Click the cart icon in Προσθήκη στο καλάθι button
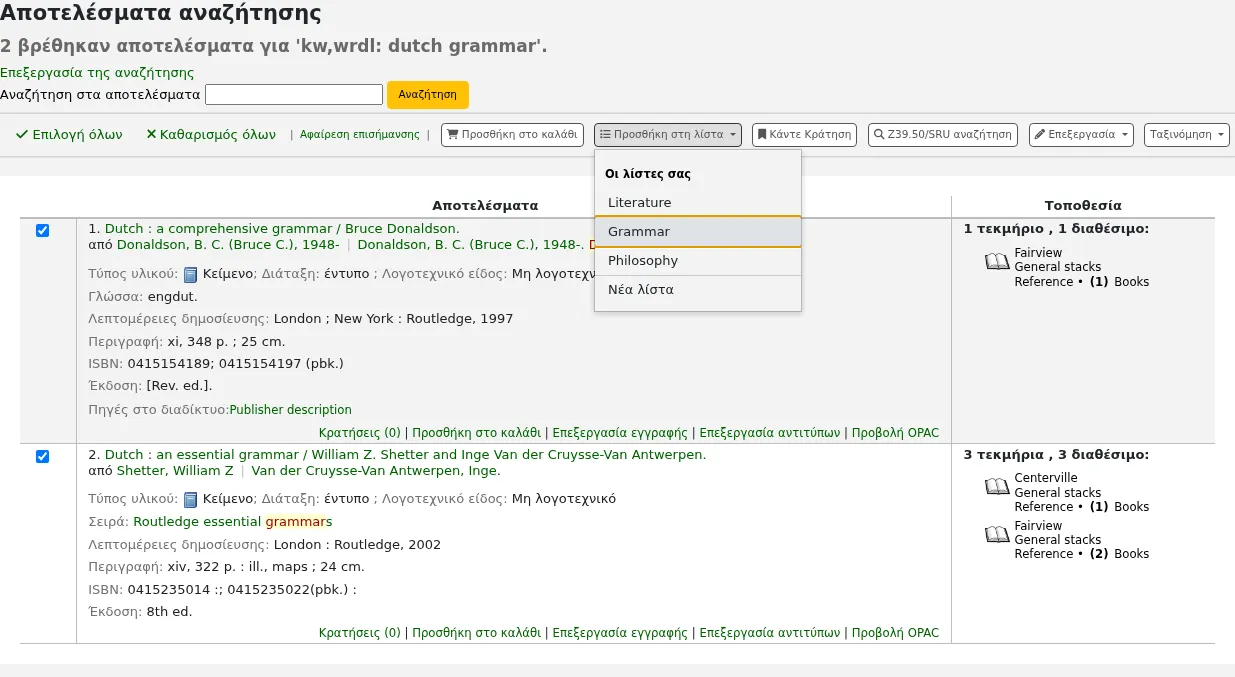The height and width of the screenshot is (677, 1235). (x=452, y=134)
